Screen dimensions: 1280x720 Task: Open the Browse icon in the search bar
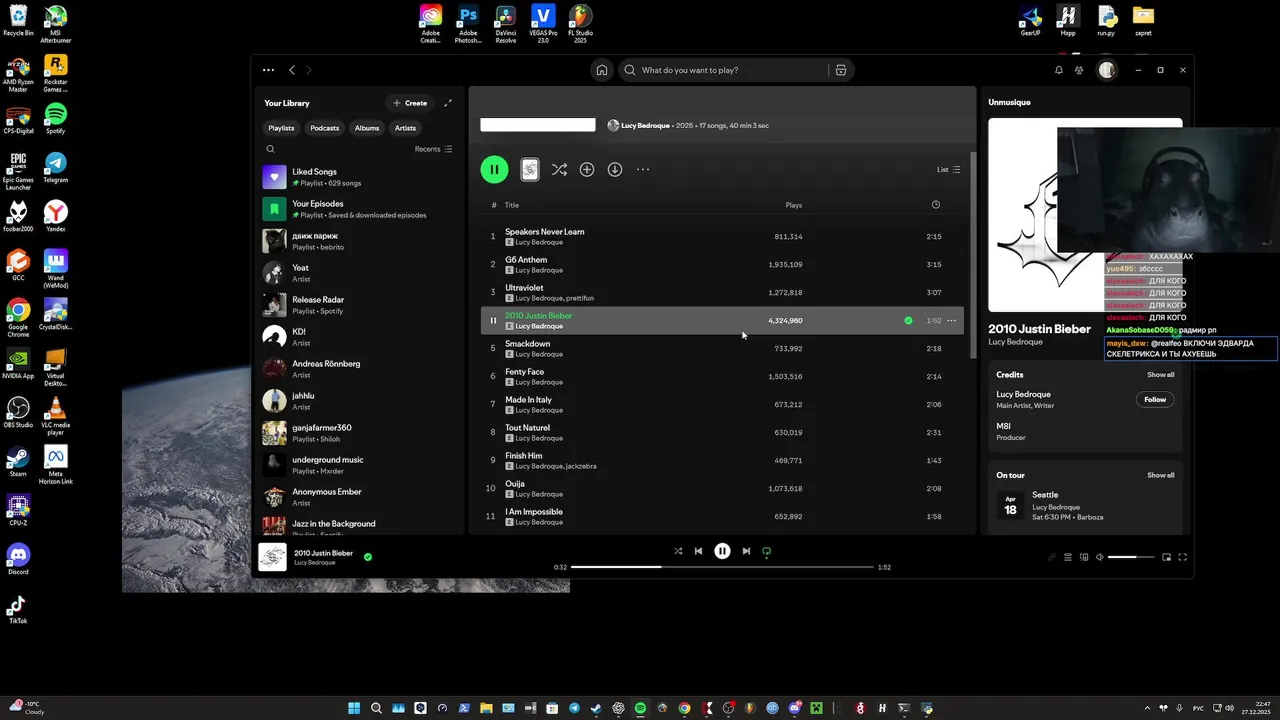(x=841, y=70)
